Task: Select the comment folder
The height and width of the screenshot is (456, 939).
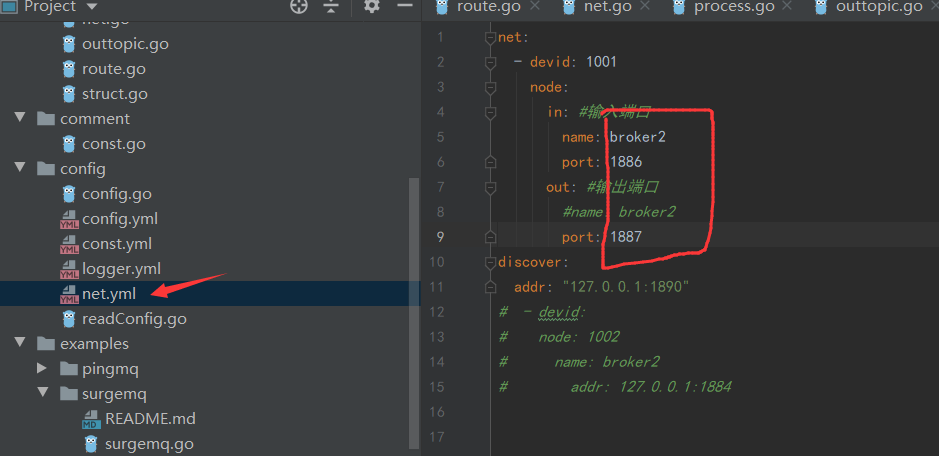Action: (x=95, y=119)
